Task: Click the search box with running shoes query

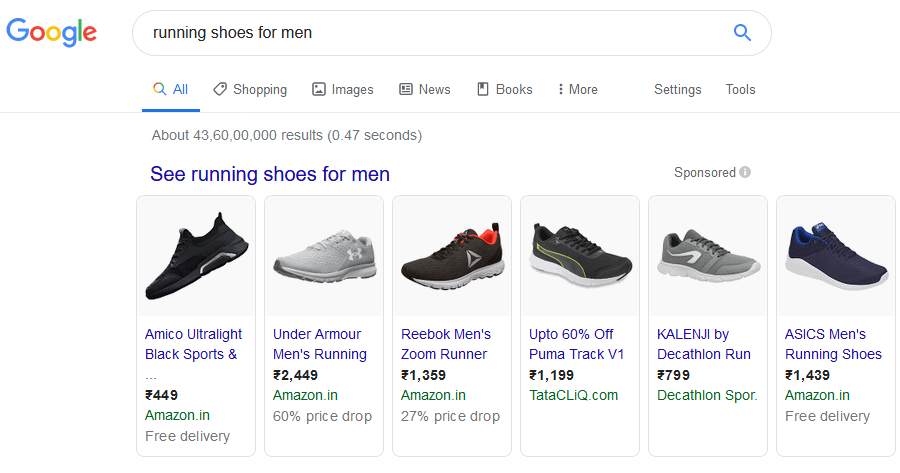Action: pyautogui.click(x=430, y=33)
